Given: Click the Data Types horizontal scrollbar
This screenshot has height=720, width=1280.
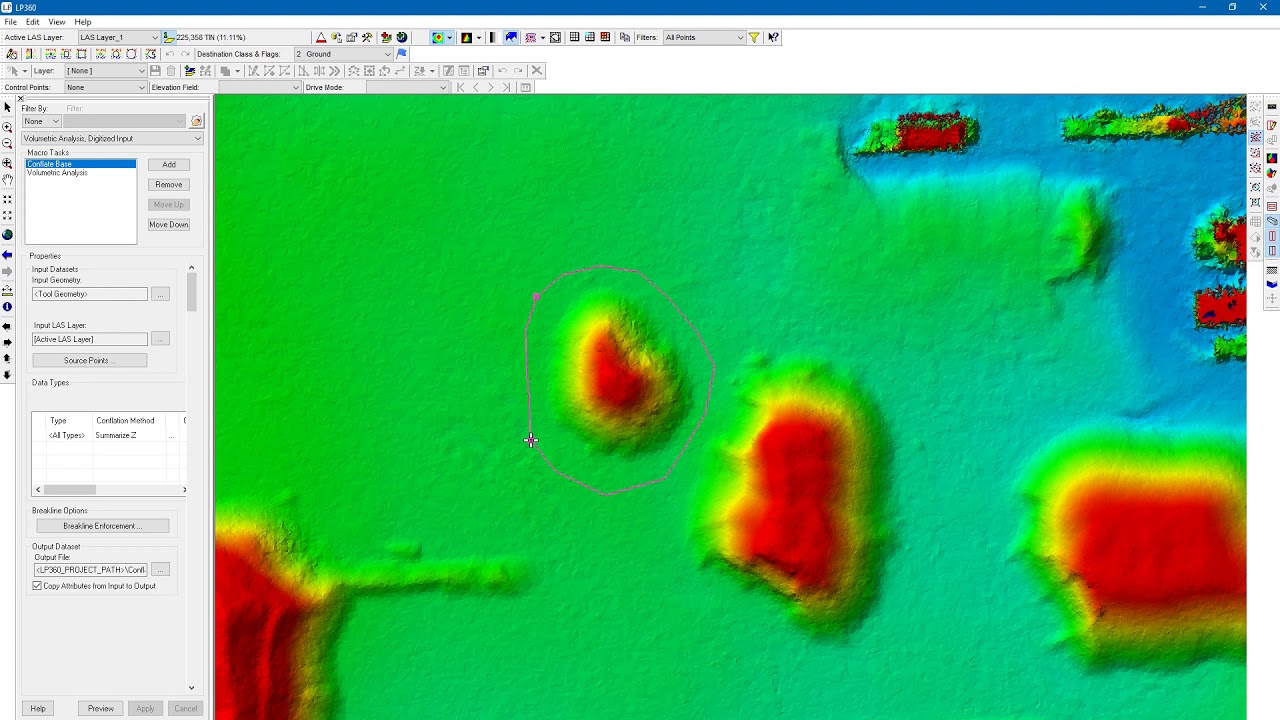Looking at the screenshot, I should pyautogui.click(x=110, y=490).
